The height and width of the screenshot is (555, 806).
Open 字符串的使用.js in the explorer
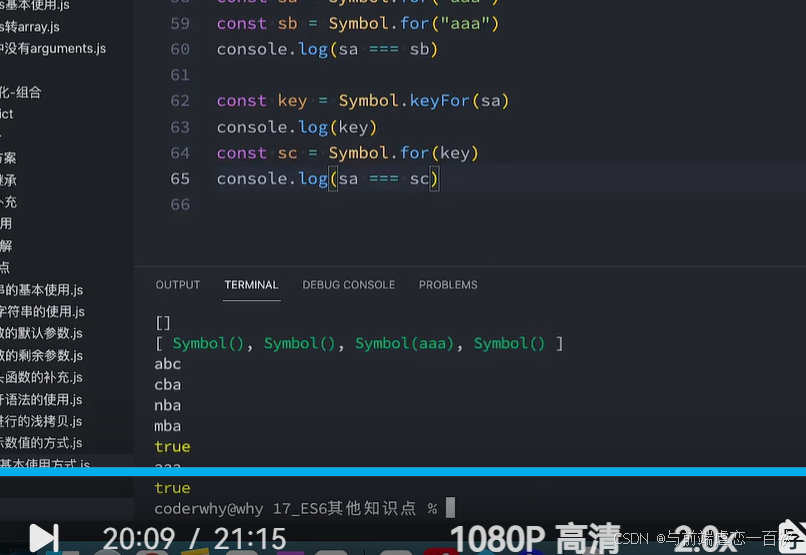[x=43, y=311]
